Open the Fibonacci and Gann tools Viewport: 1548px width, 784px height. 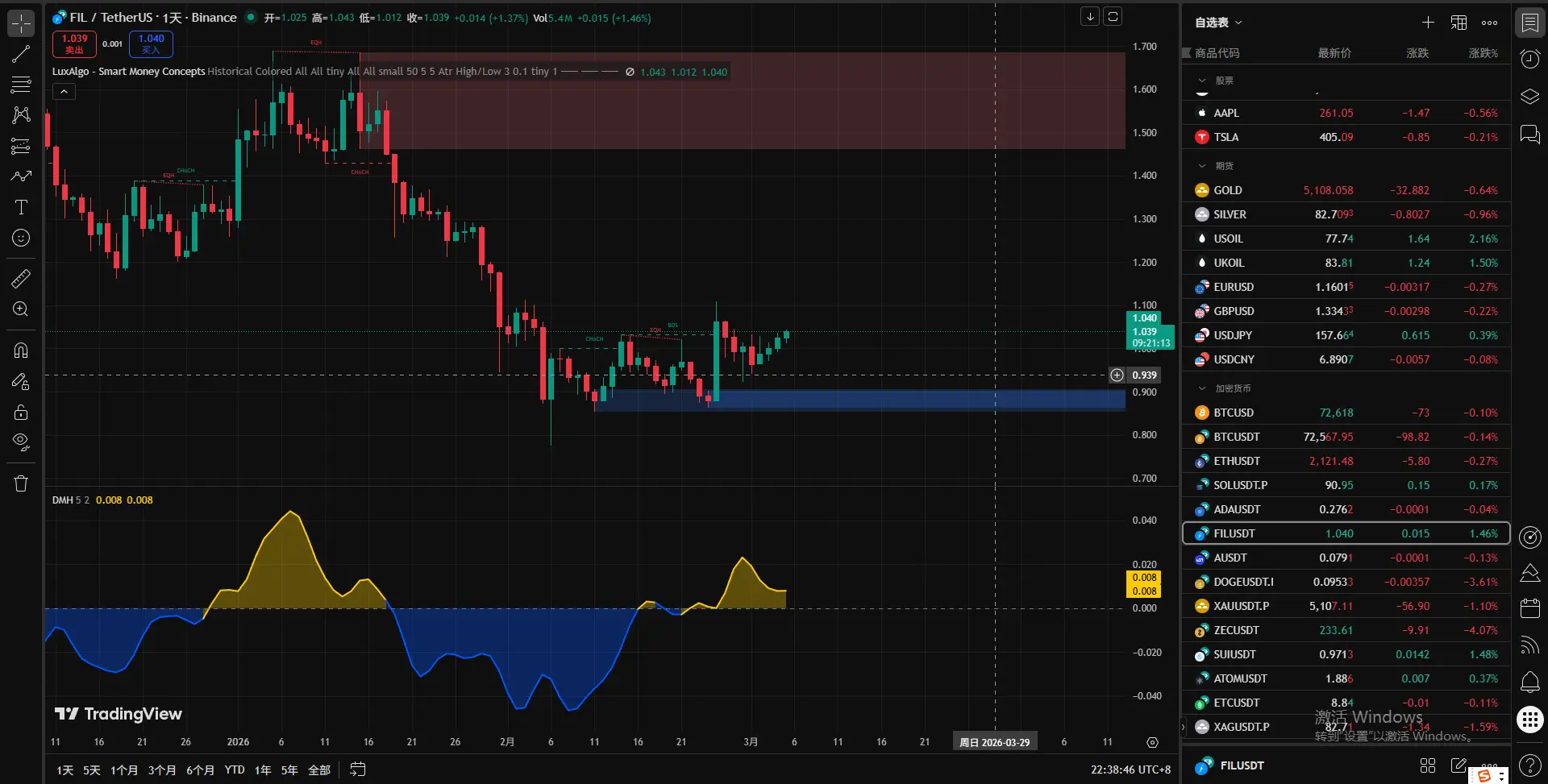point(21,84)
